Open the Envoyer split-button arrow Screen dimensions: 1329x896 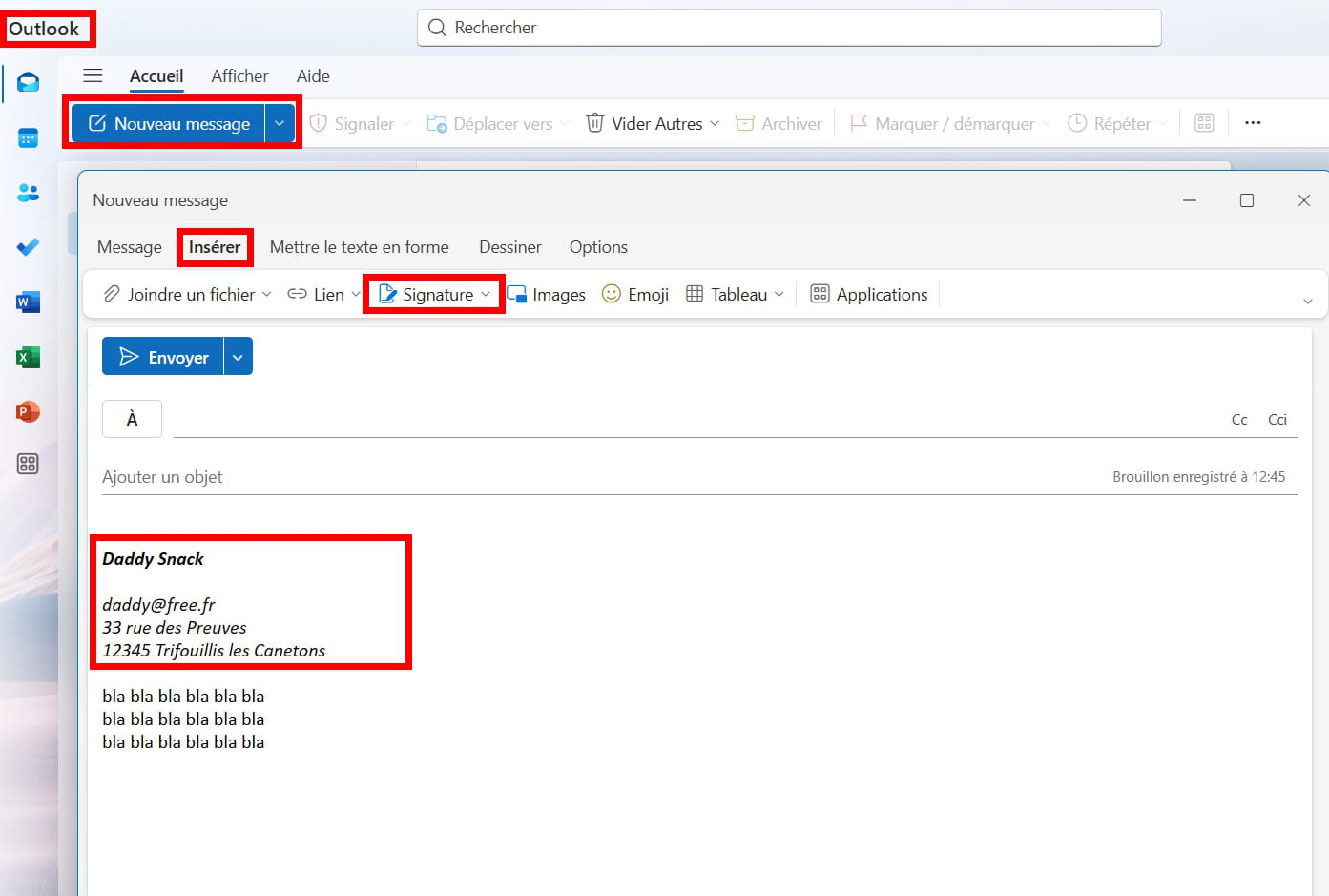238,357
